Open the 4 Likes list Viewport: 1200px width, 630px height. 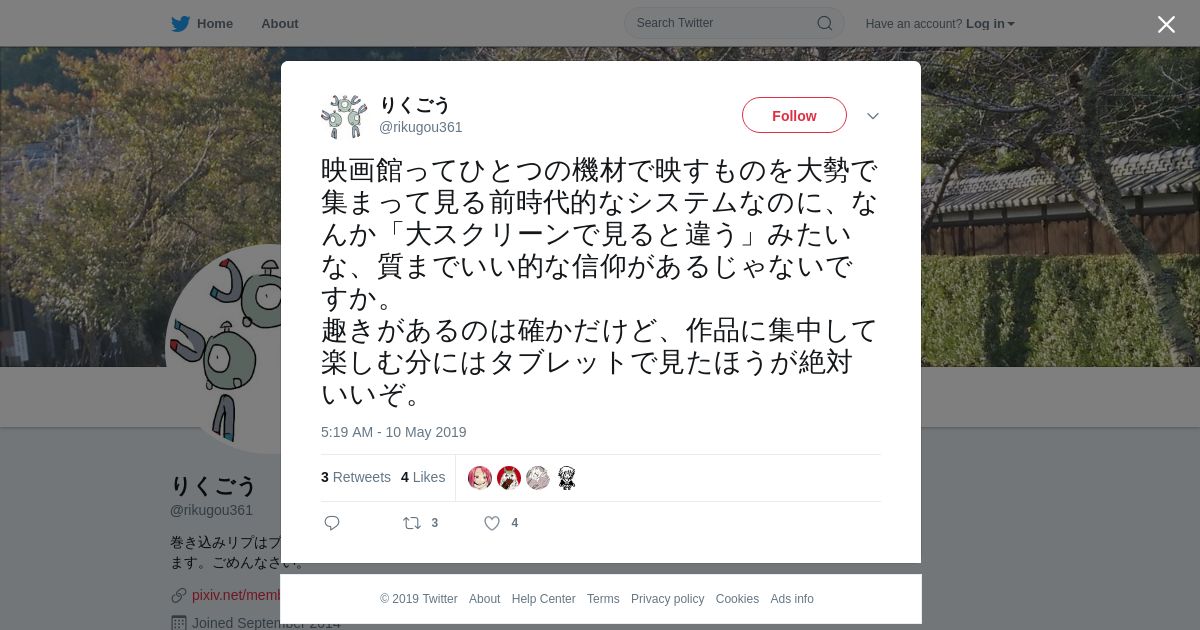[423, 477]
